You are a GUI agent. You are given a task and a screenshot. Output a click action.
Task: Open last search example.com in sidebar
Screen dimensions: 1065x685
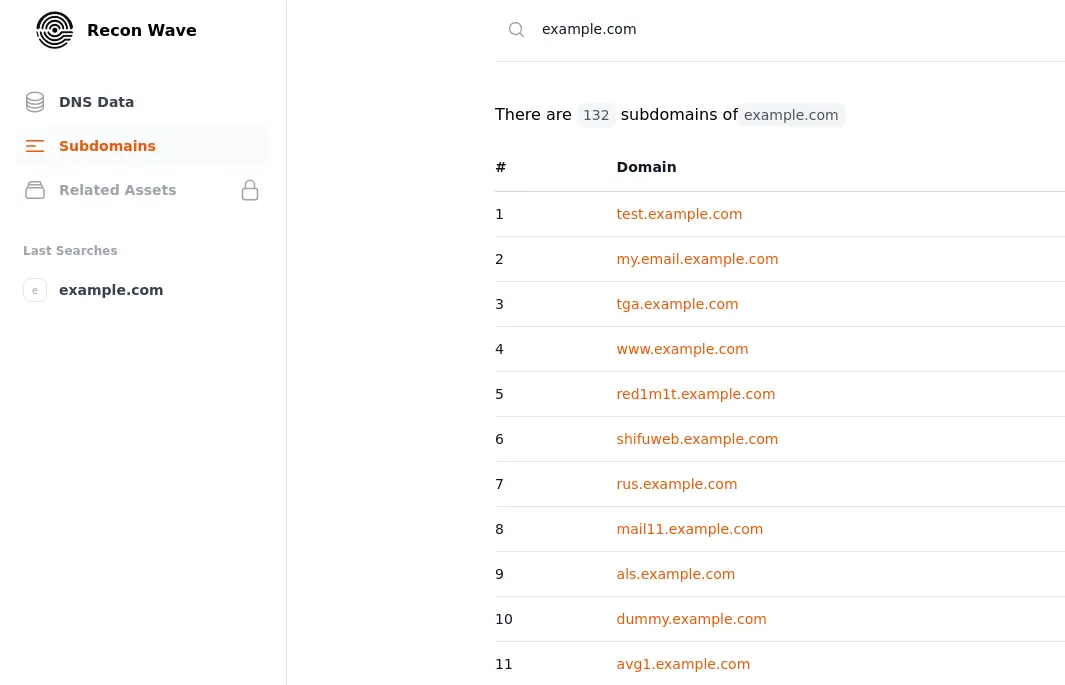pos(111,290)
